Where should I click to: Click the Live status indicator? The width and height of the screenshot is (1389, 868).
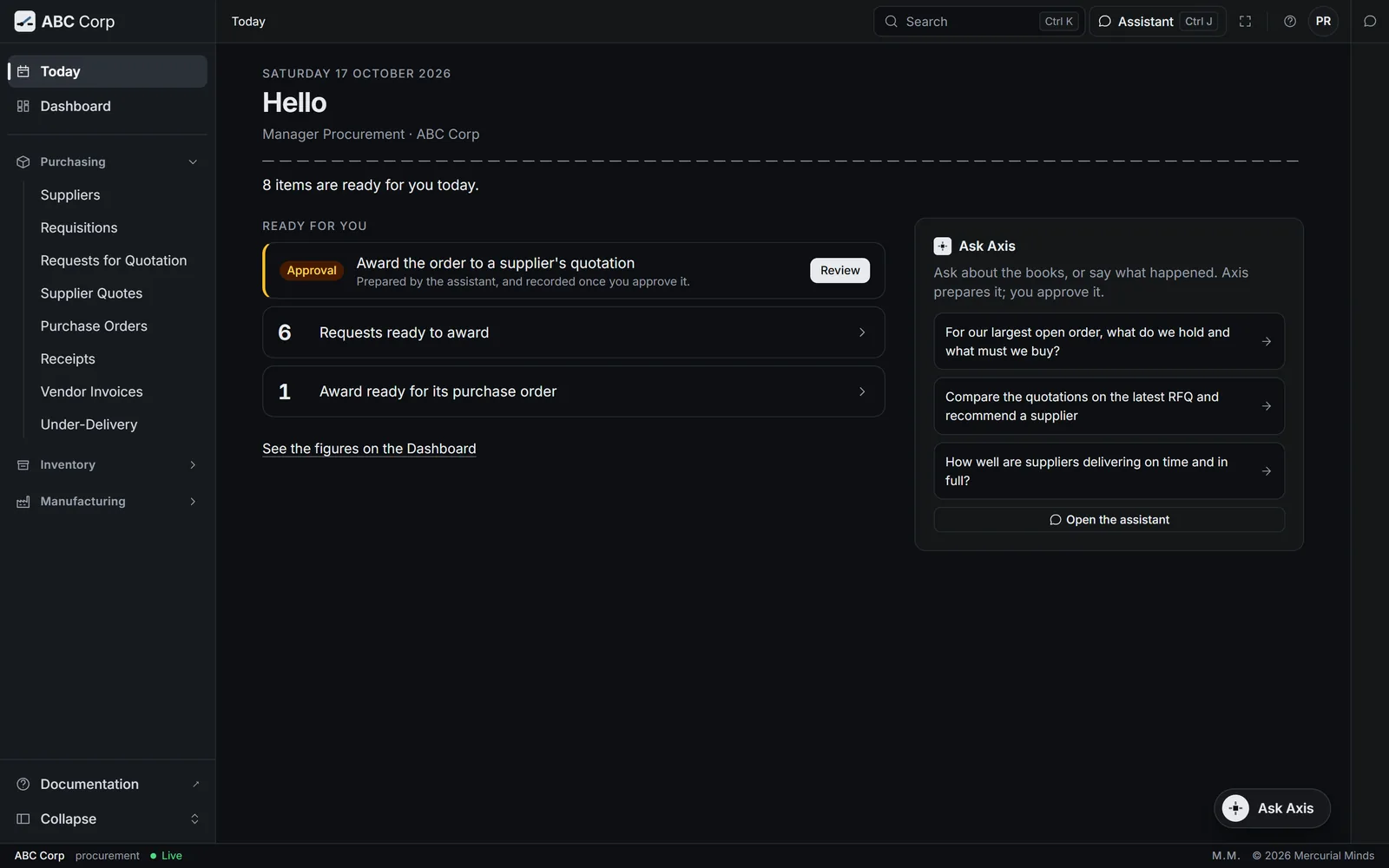[x=166, y=856]
